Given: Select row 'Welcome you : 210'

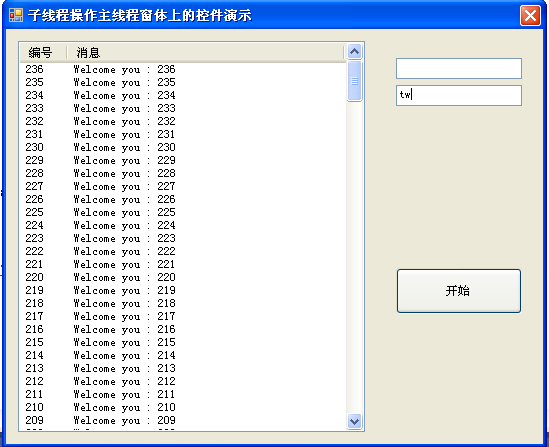Looking at the screenshot, I should click(x=183, y=407).
